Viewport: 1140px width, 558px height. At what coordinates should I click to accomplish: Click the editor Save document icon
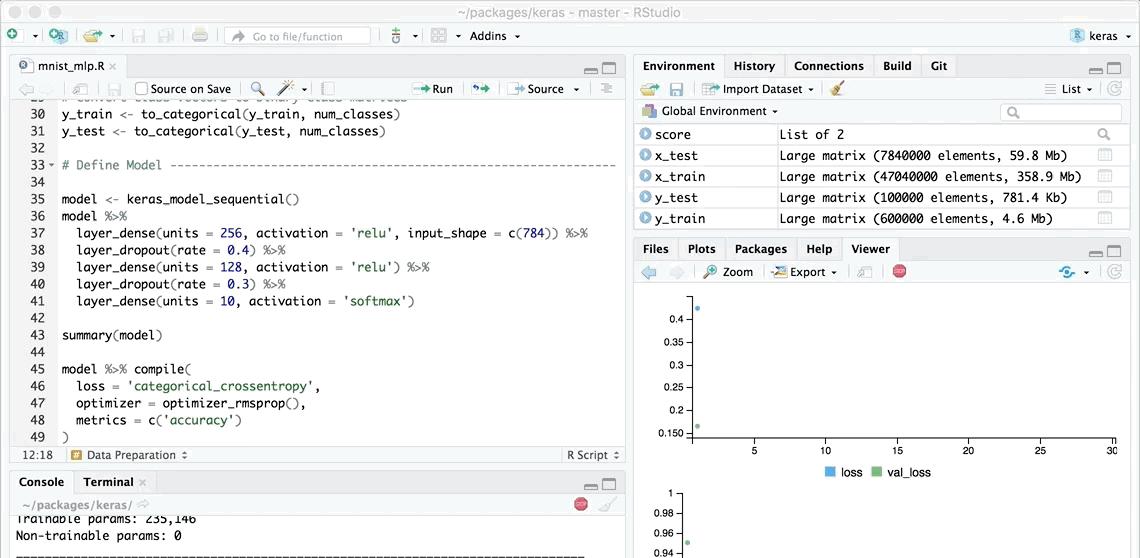[x=114, y=89]
